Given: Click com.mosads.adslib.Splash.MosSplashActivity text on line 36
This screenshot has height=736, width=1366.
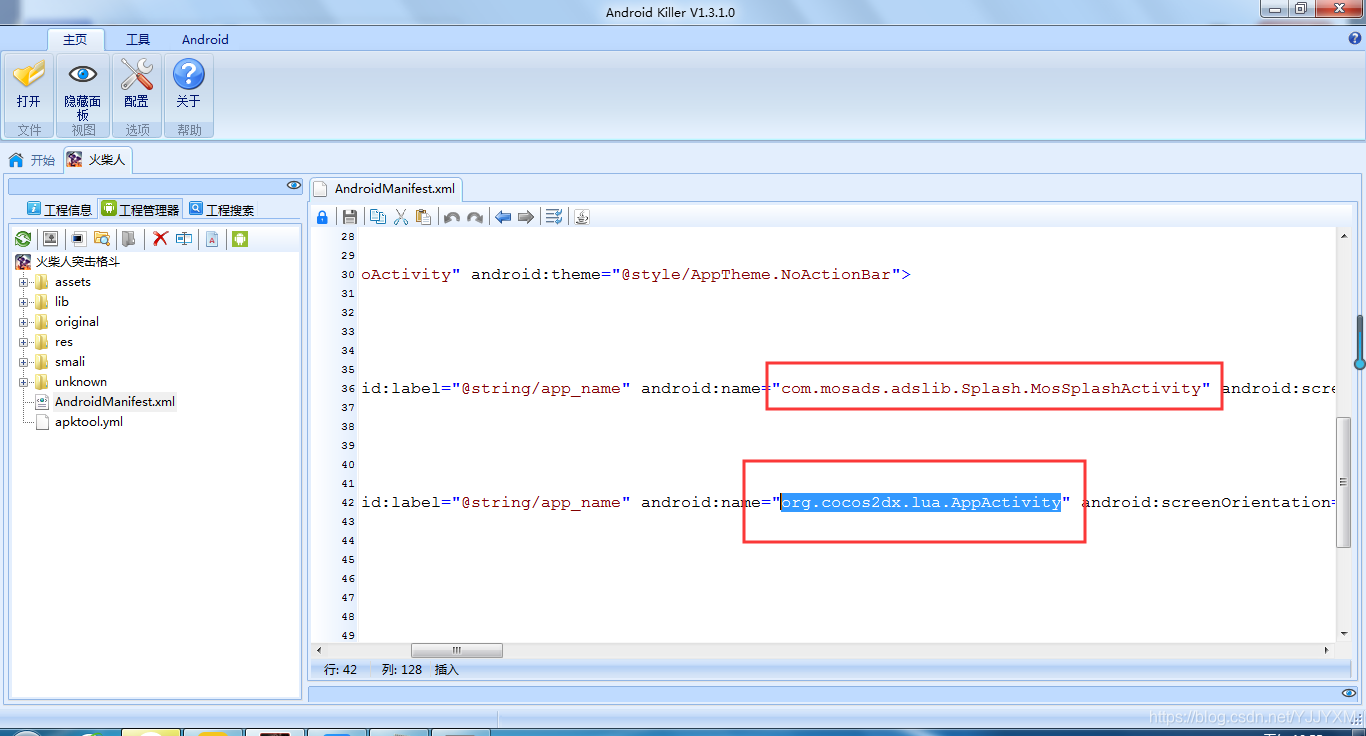Looking at the screenshot, I should pyautogui.click(x=991, y=388).
